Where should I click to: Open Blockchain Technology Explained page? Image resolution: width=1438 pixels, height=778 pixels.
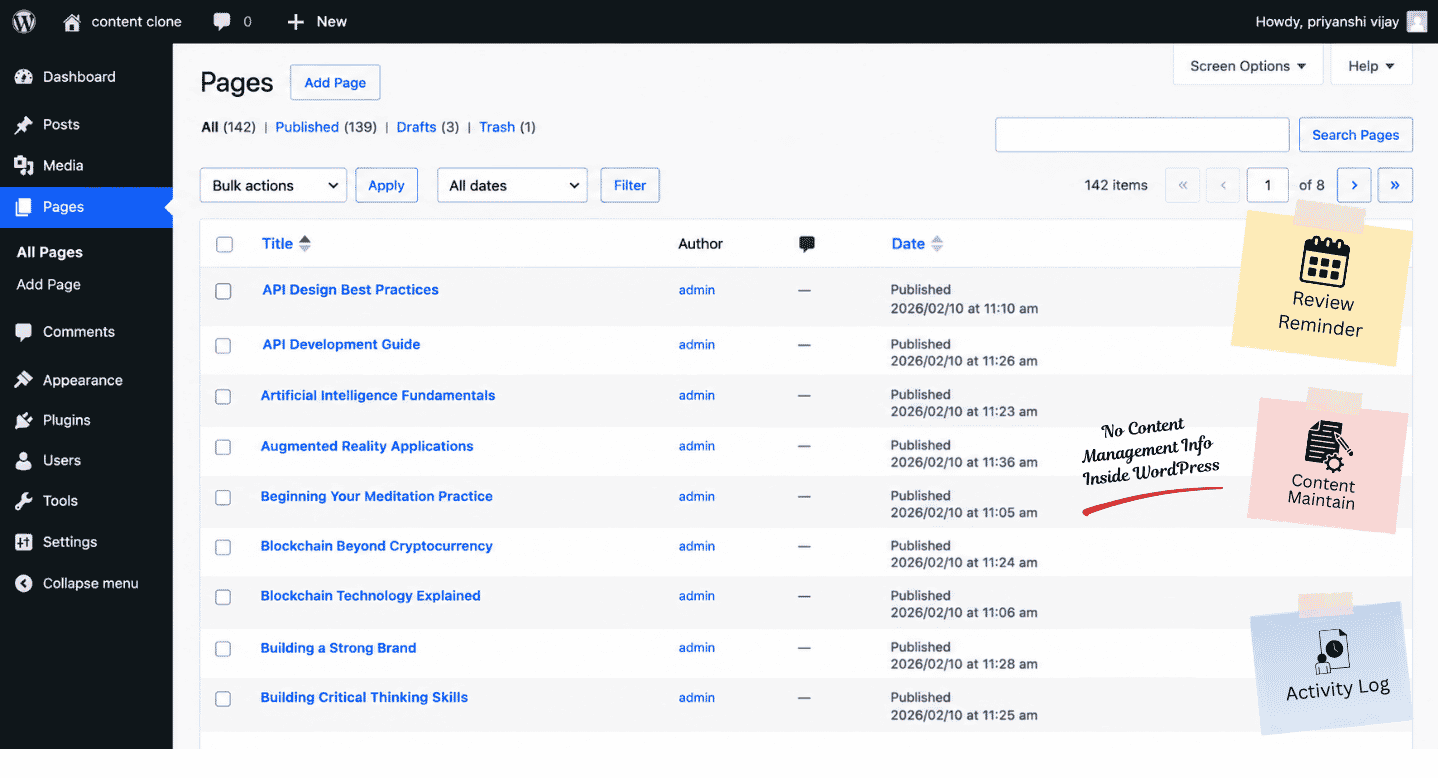(x=370, y=596)
